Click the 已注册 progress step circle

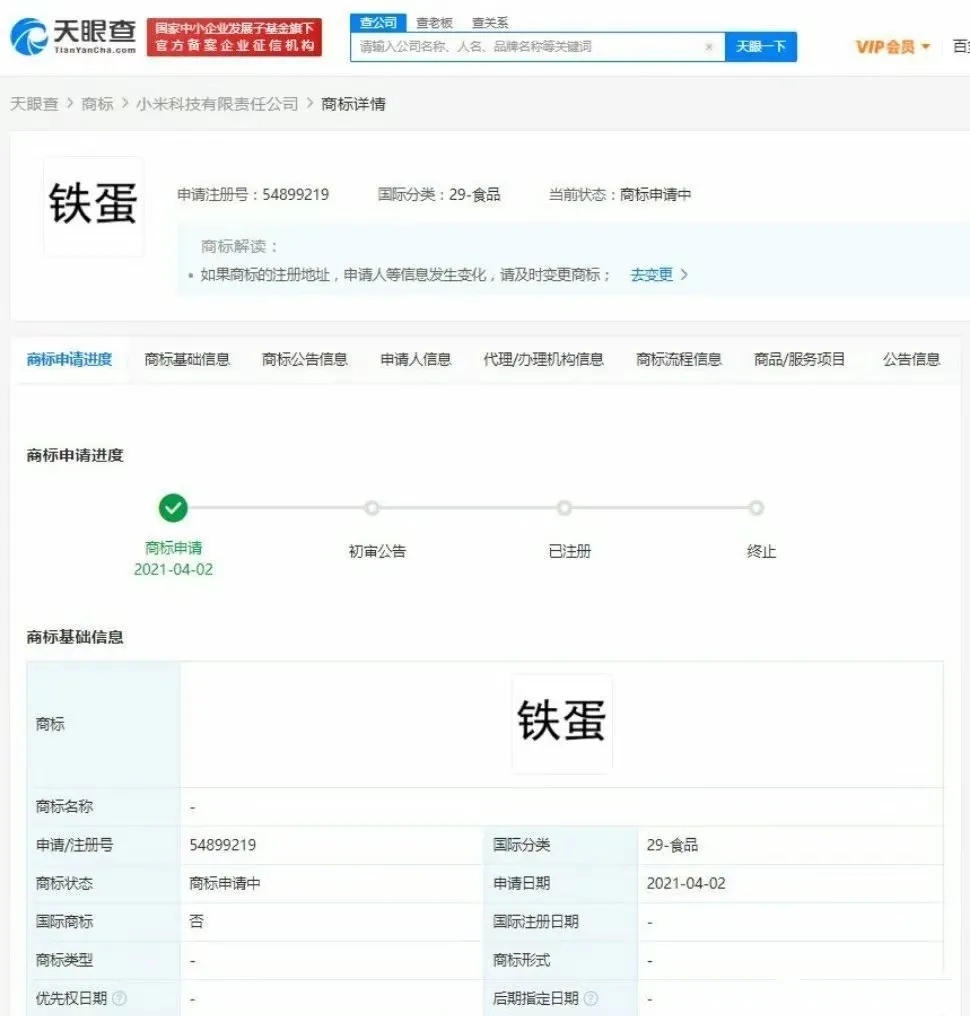564,508
